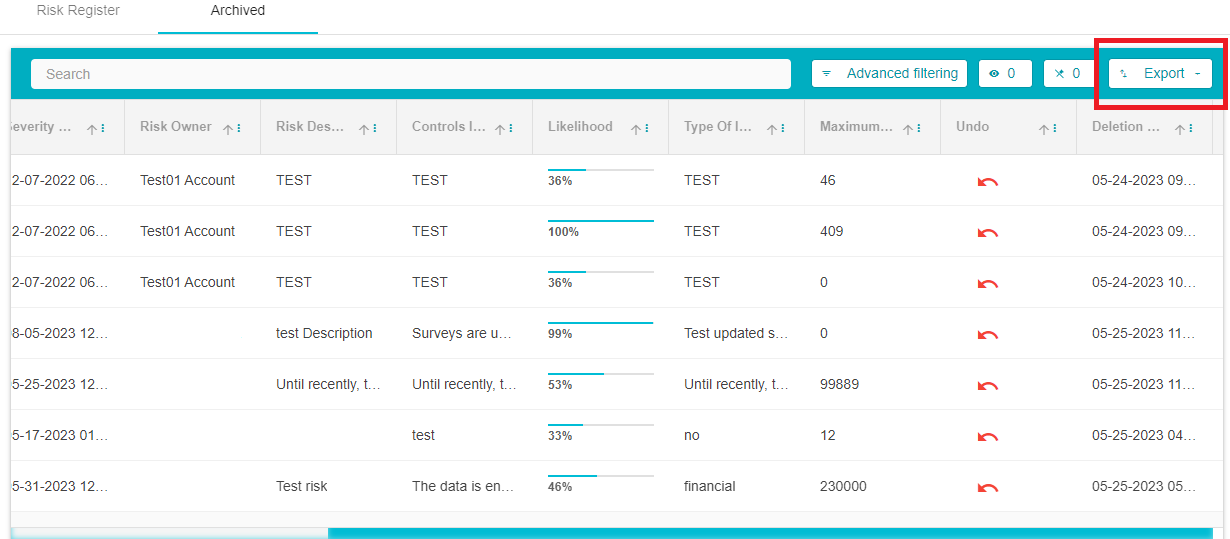Viewport: 1230px width, 539px height.
Task: Sort by the Risk Owner column arrow
Action: [228, 129]
